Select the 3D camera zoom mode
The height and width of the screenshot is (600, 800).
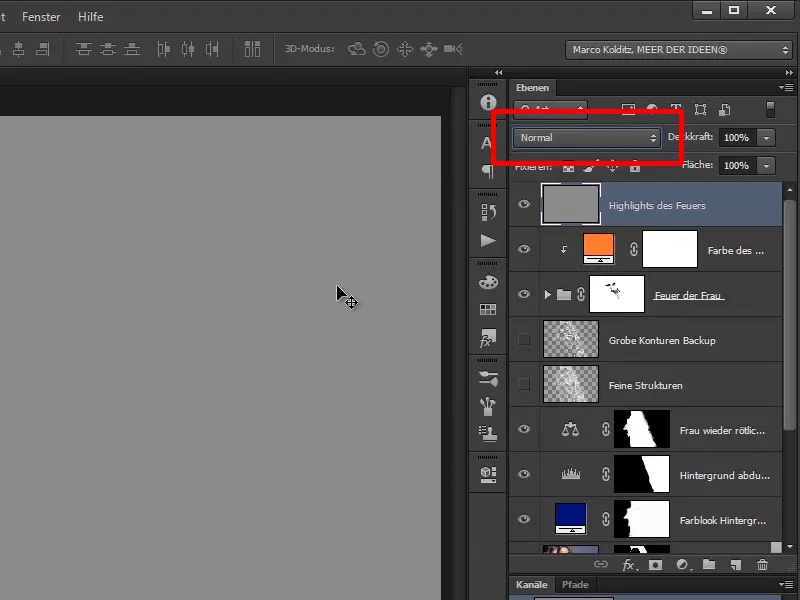pyautogui.click(x=453, y=49)
